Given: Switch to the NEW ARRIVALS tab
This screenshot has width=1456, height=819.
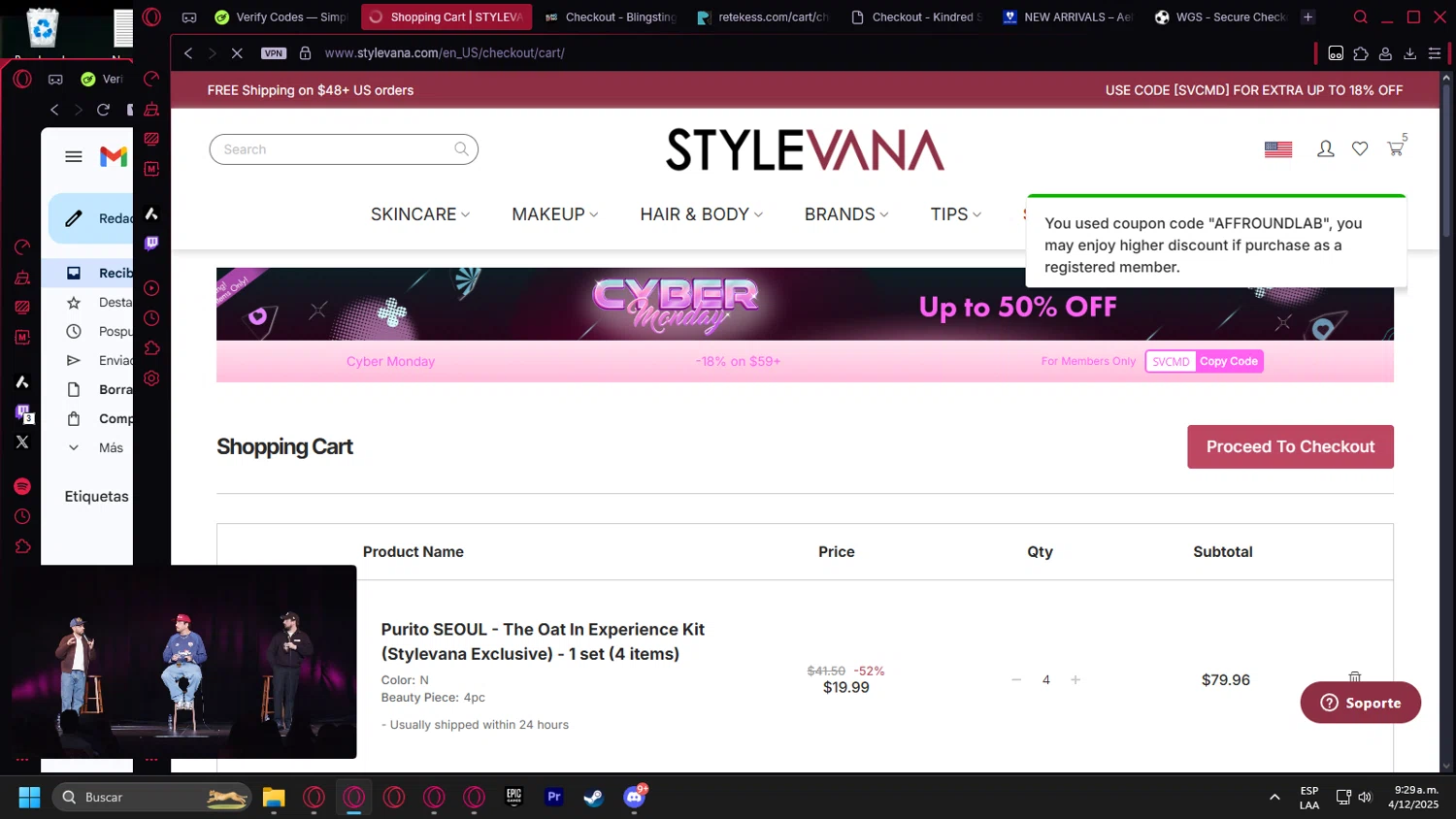Looking at the screenshot, I should (x=1069, y=17).
